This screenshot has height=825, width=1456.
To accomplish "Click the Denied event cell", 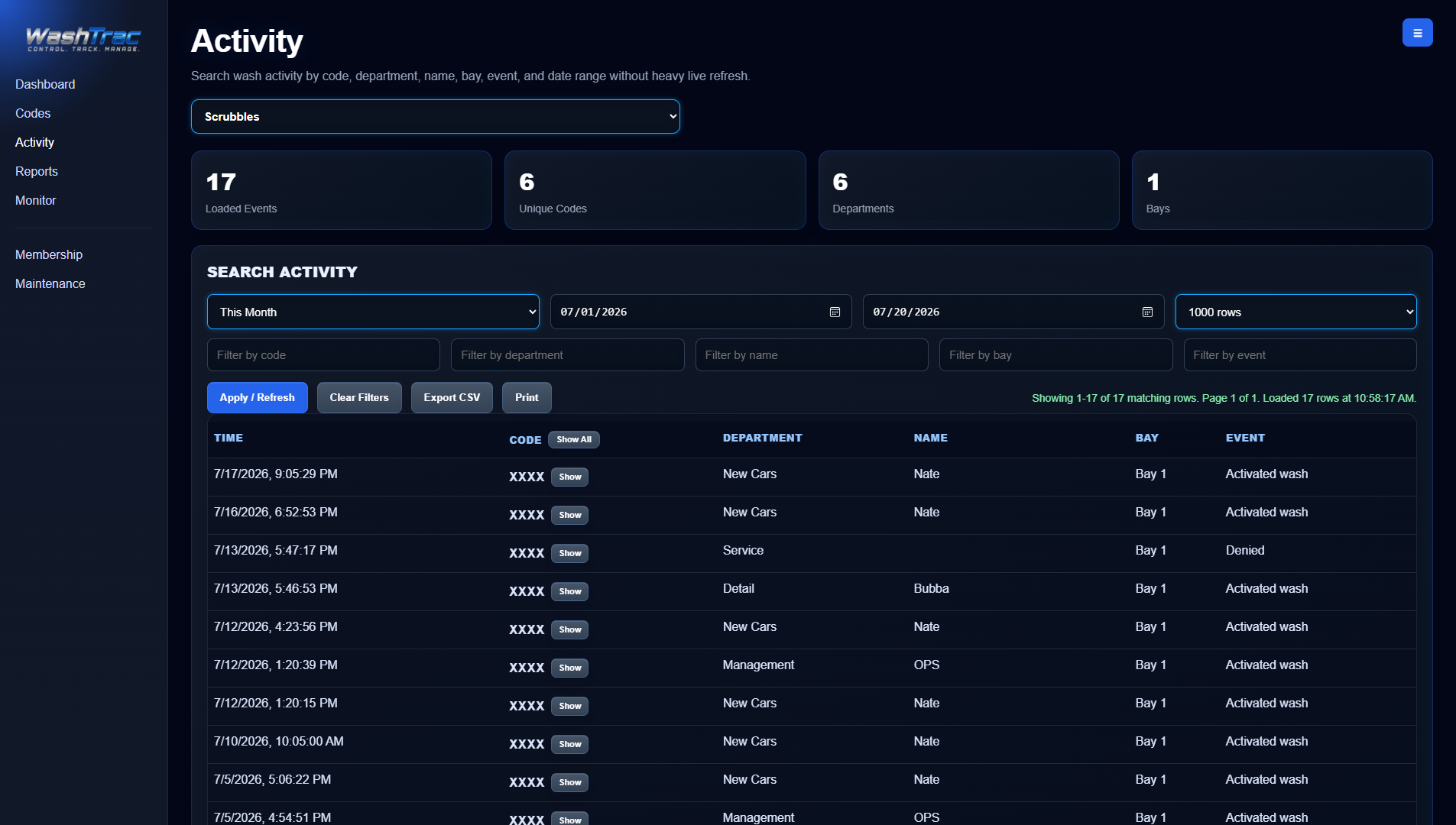I will pos(1245,550).
